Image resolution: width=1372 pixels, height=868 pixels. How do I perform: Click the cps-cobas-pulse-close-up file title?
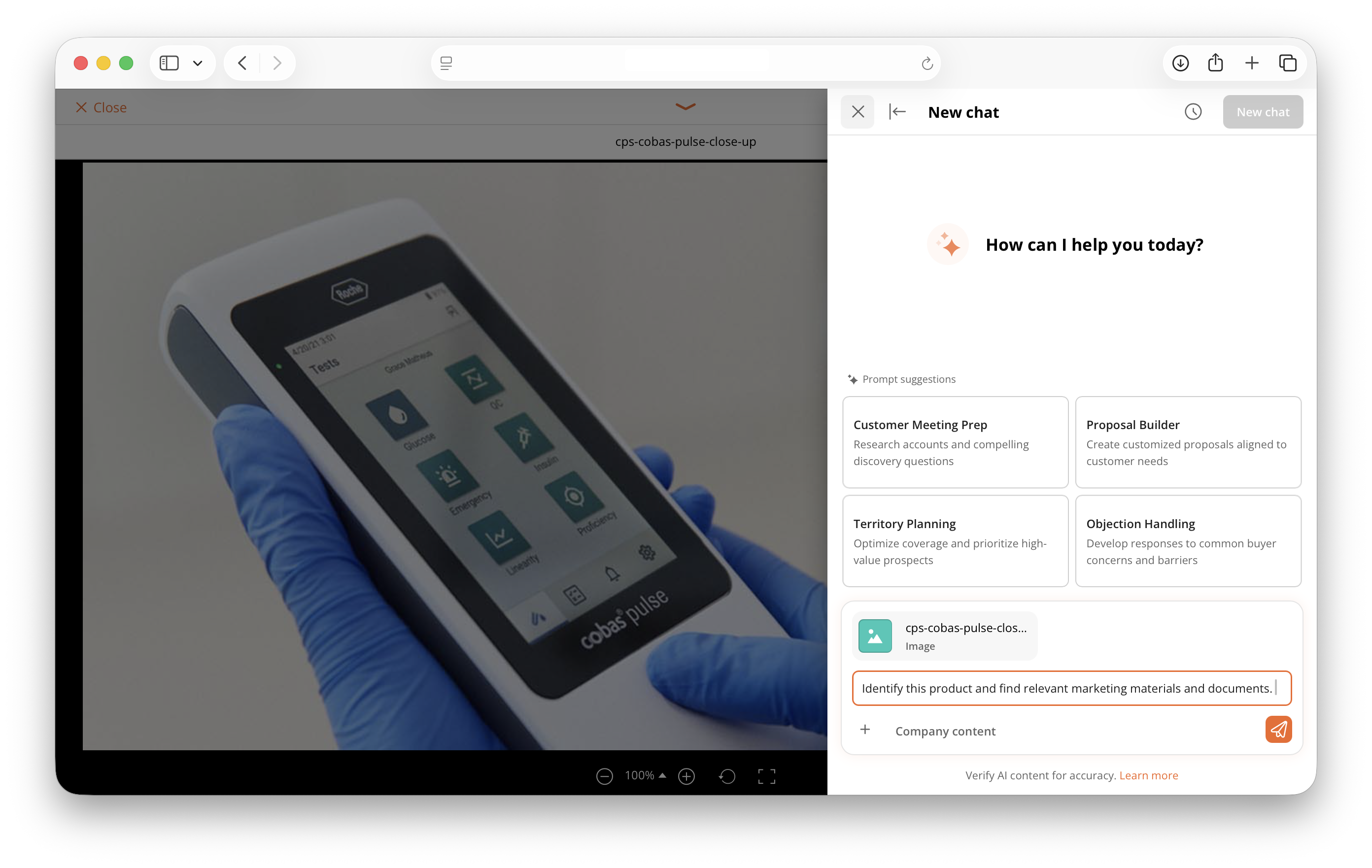686,141
